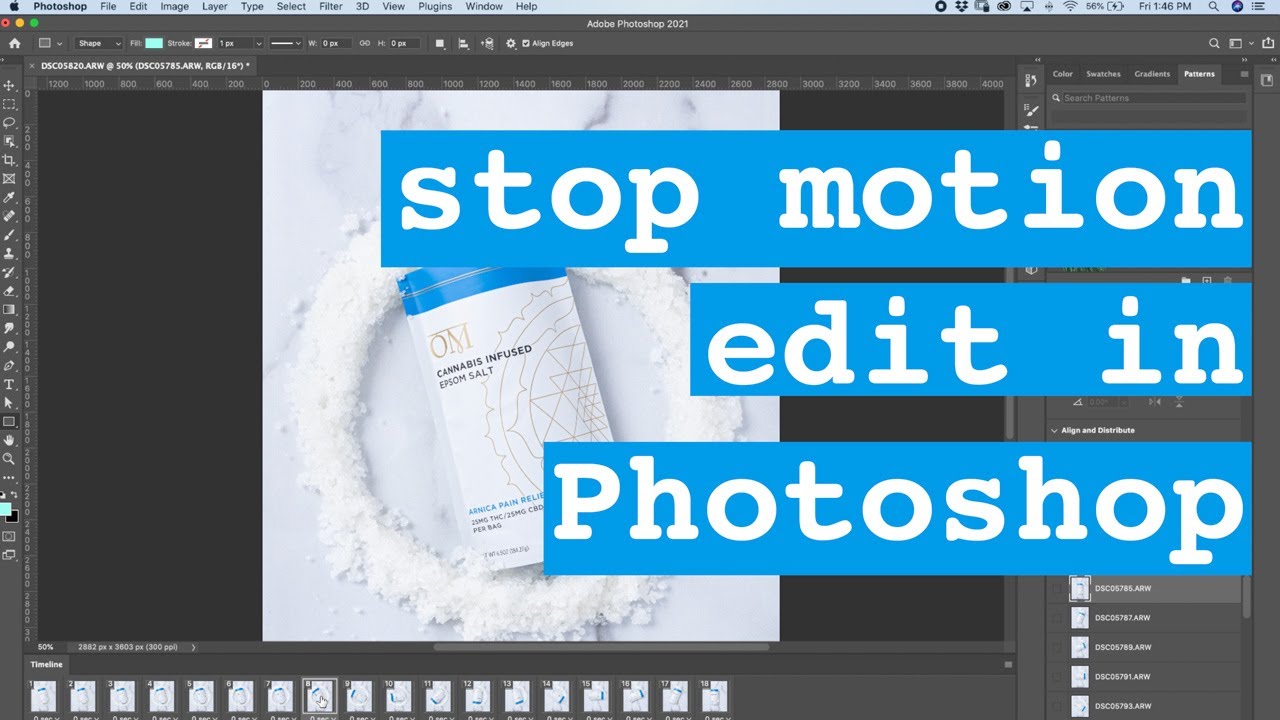
Task: Select the Rectangular Marquee tool
Action: point(9,104)
